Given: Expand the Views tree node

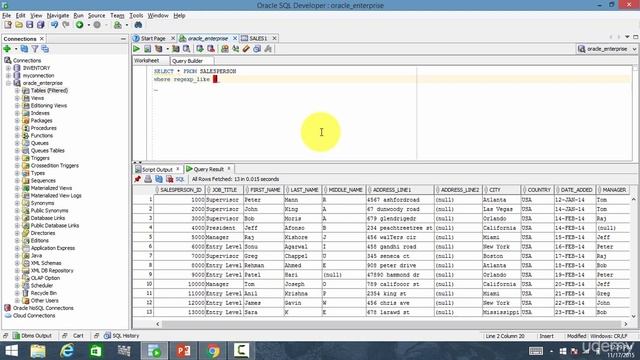Looking at the screenshot, I should click(x=17, y=98).
